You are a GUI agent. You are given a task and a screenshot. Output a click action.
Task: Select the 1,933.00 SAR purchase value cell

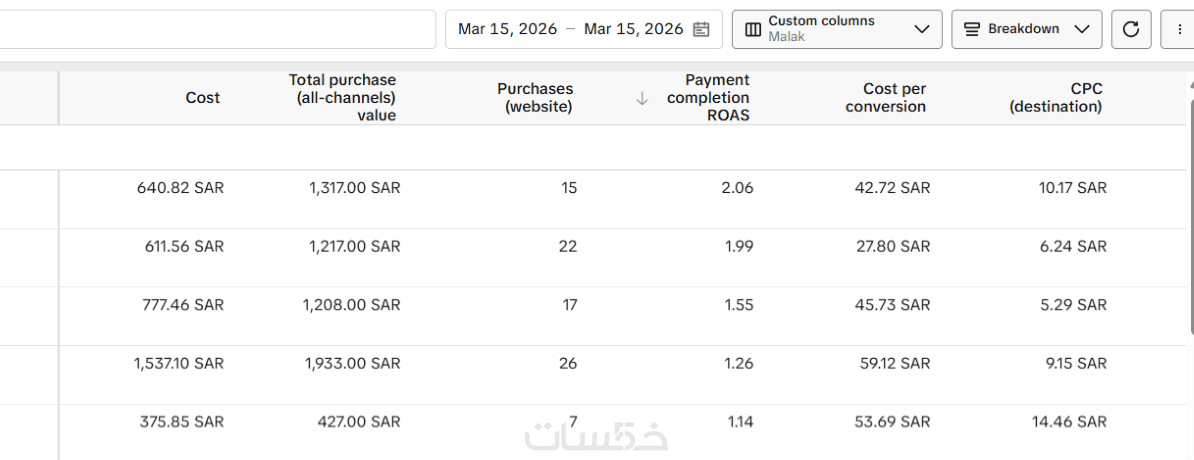click(x=352, y=363)
